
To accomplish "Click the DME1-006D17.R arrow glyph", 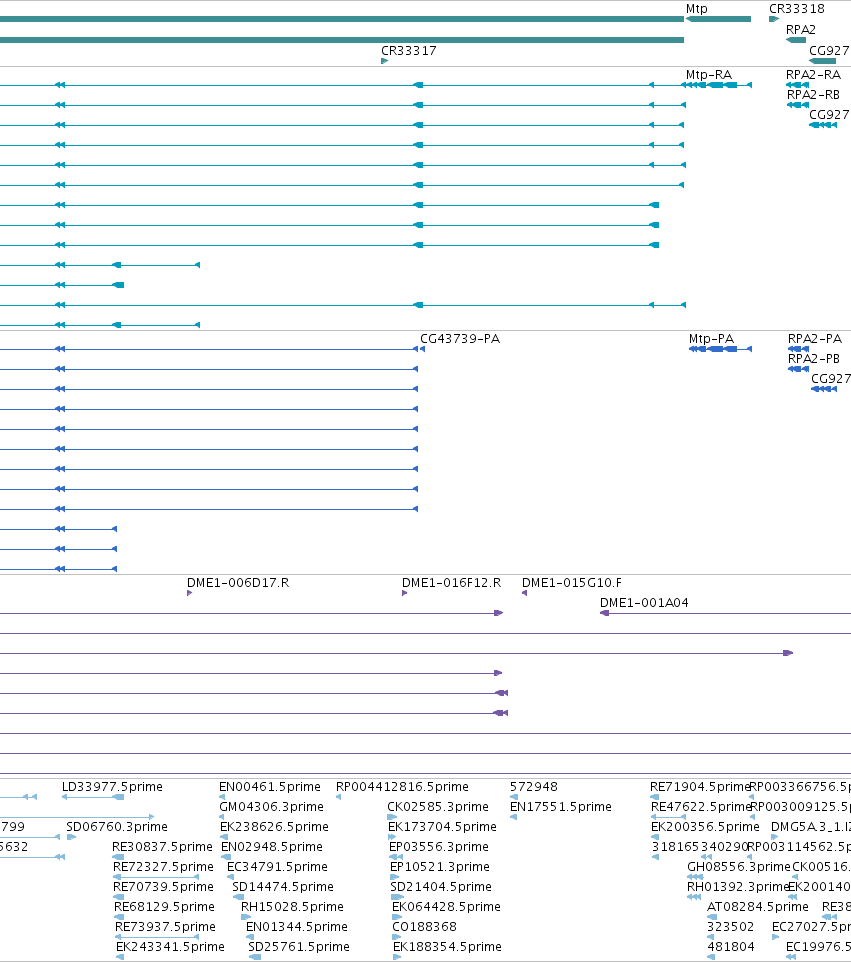I will [x=190, y=593].
